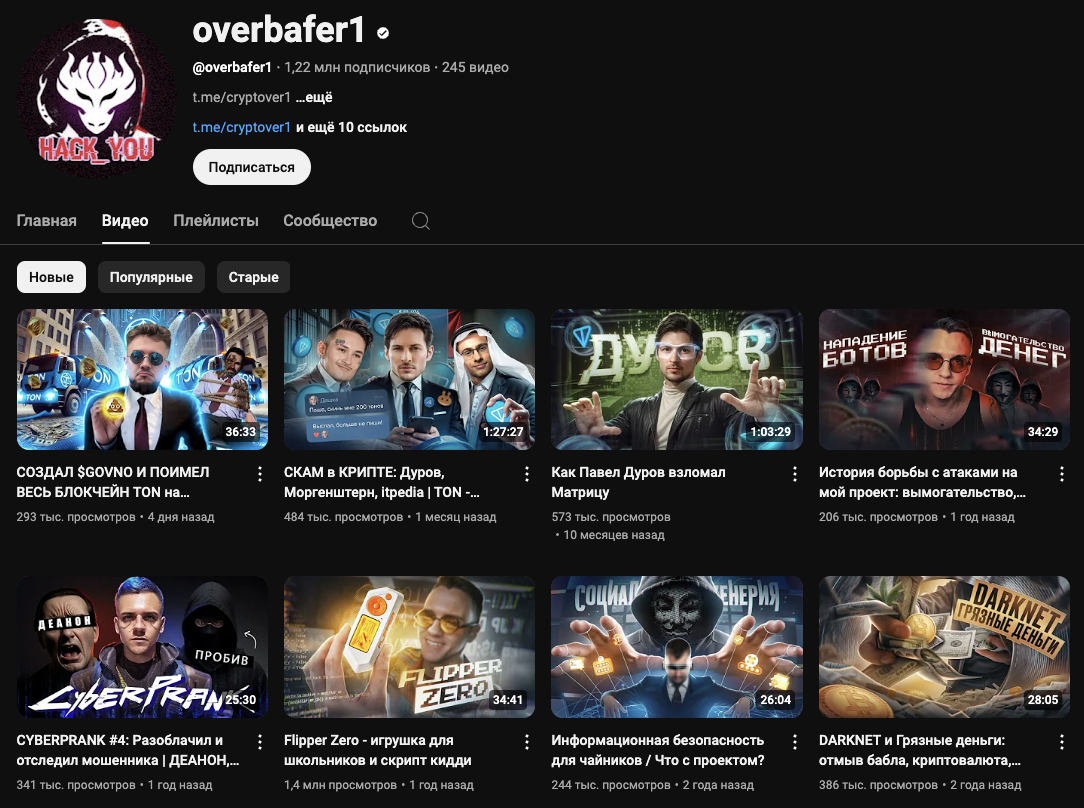Play the ДУРОВ 1:03:29 thumbnail
The image size is (1084, 808).
677,379
